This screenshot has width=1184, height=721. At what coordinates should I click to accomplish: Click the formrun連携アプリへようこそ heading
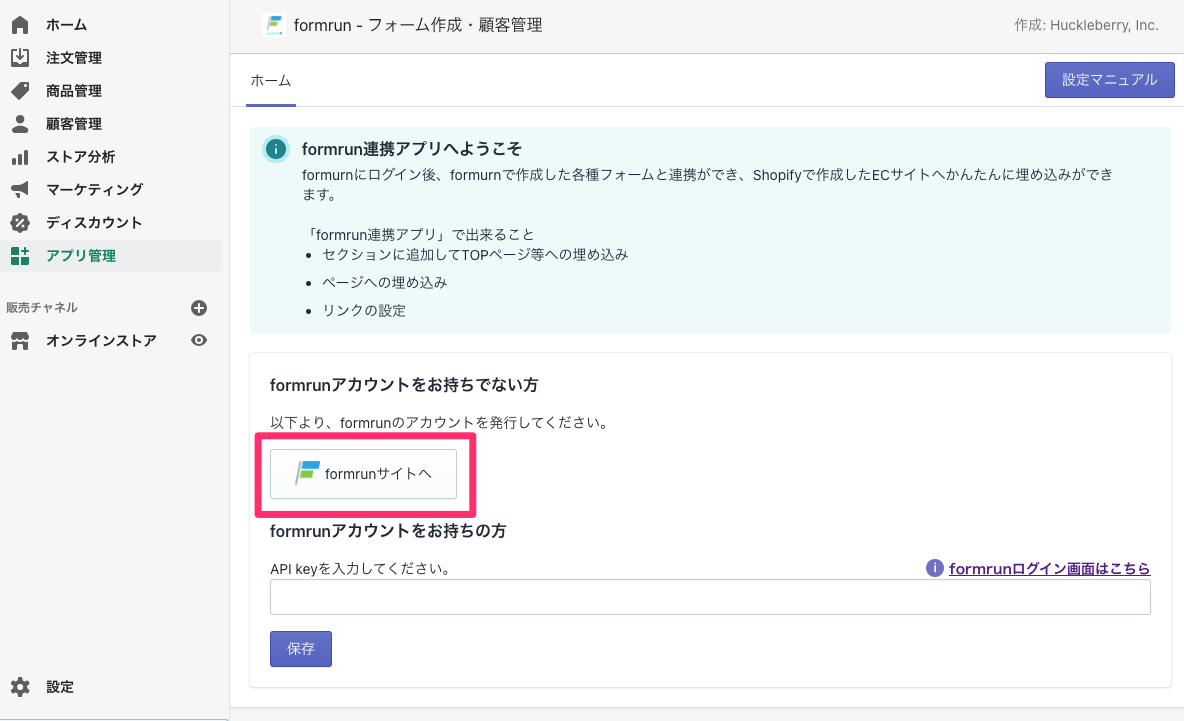(x=412, y=149)
